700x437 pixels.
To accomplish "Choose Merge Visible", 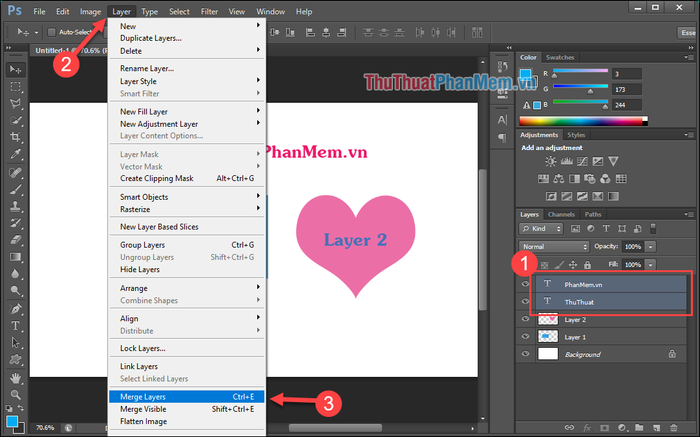I will [187, 409].
